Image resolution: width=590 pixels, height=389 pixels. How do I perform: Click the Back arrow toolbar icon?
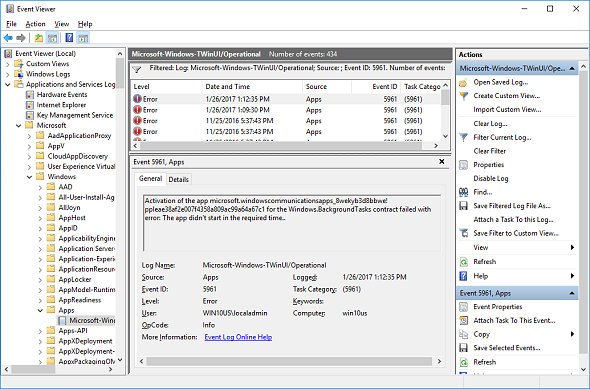(x=8, y=38)
